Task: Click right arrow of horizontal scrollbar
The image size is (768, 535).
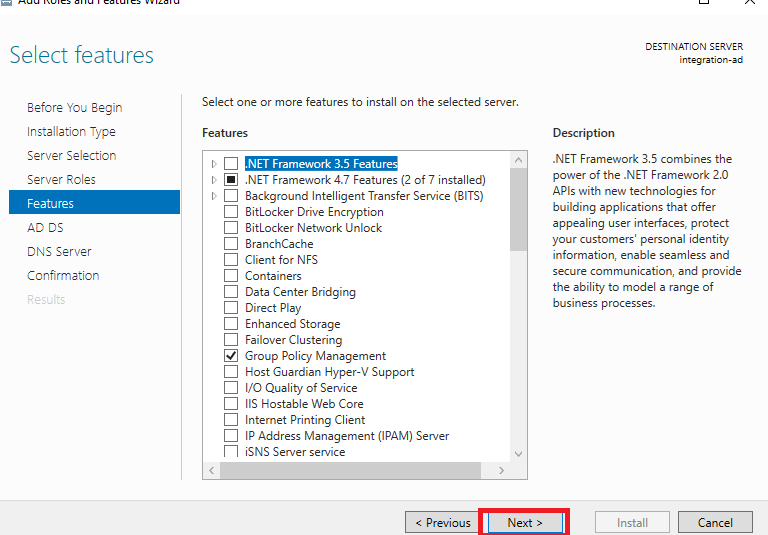Action: tap(501, 470)
